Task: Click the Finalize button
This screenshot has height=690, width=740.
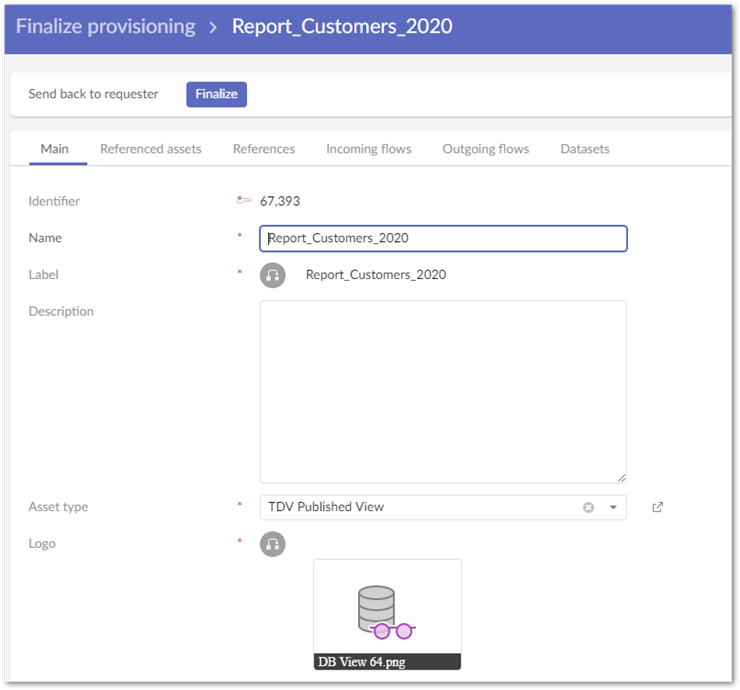Action: [x=216, y=94]
